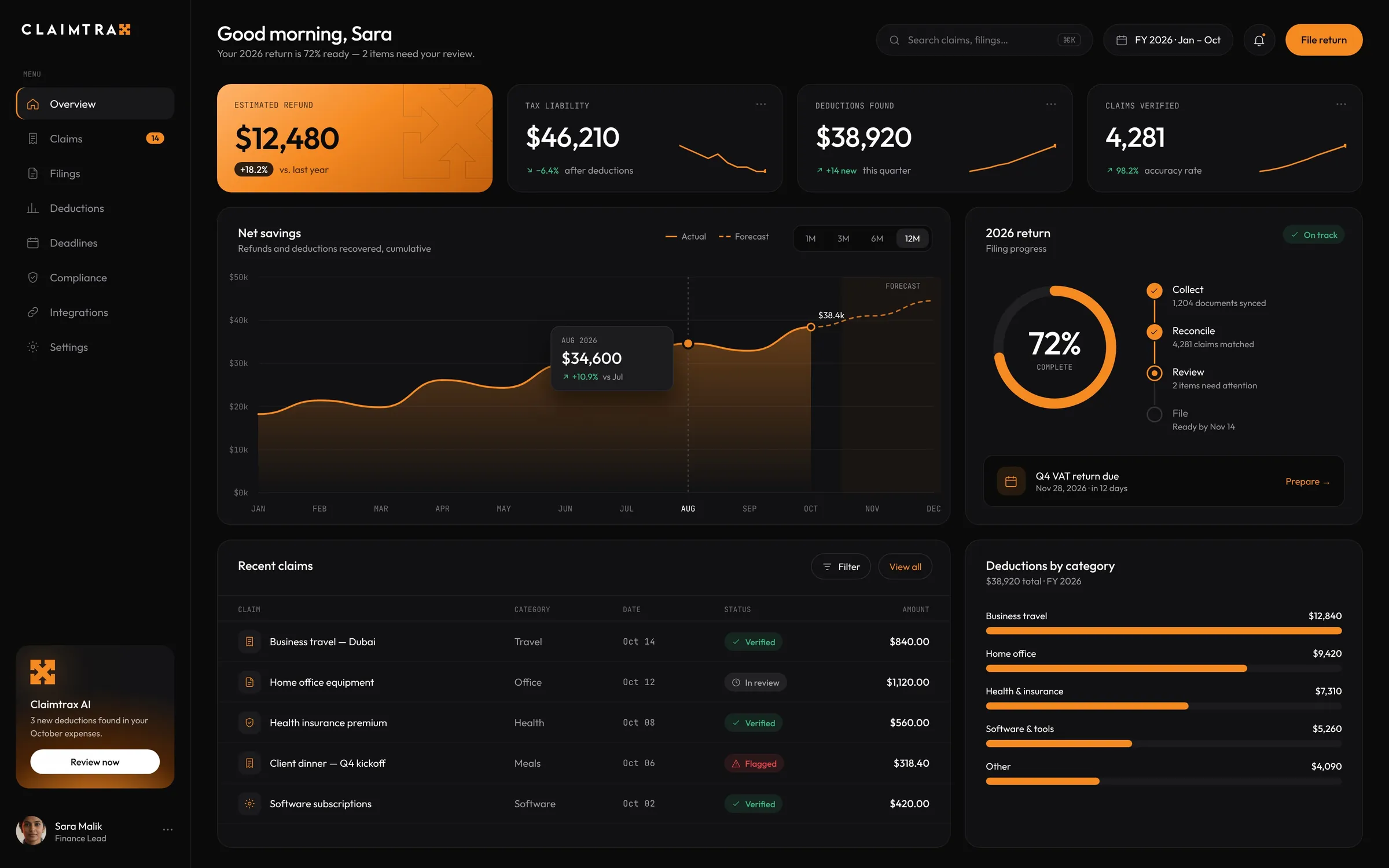Image resolution: width=1389 pixels, height=868 pixels.
Task: Open Integrations from the sidebar
Action: (x=95, y=312)
